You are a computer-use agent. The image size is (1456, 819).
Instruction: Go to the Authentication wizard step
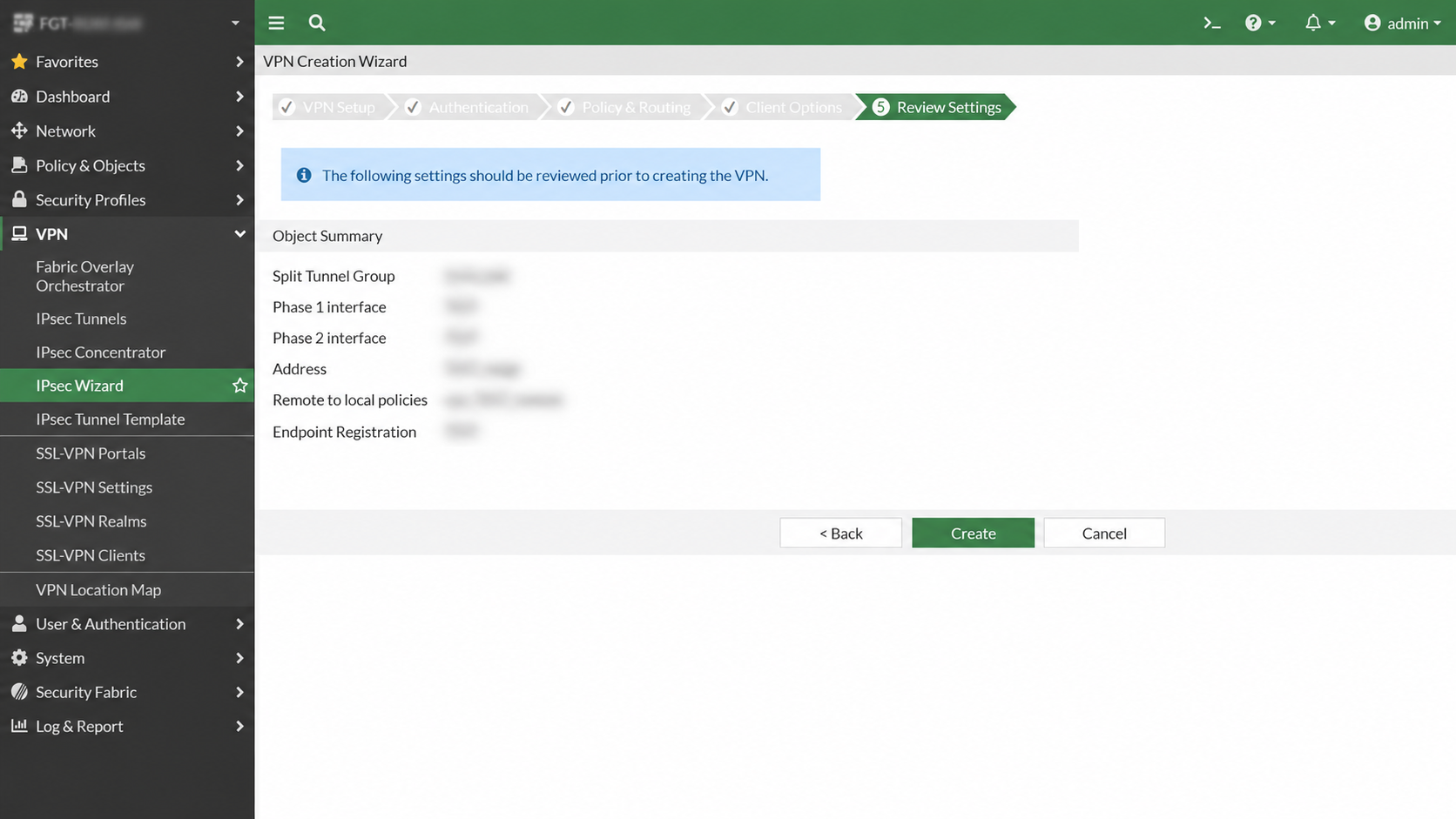468,107
